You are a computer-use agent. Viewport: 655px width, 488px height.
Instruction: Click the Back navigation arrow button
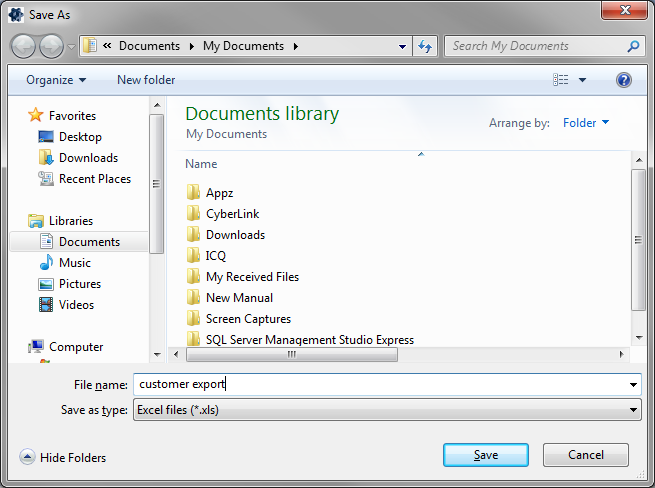tap(24, 46)
